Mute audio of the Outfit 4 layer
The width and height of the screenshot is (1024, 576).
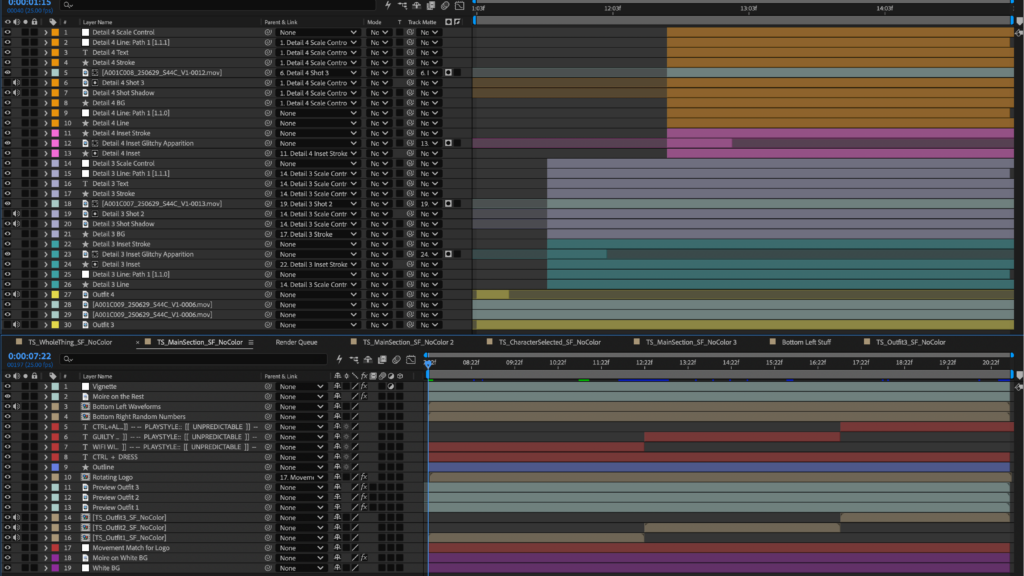pos(16,295)
